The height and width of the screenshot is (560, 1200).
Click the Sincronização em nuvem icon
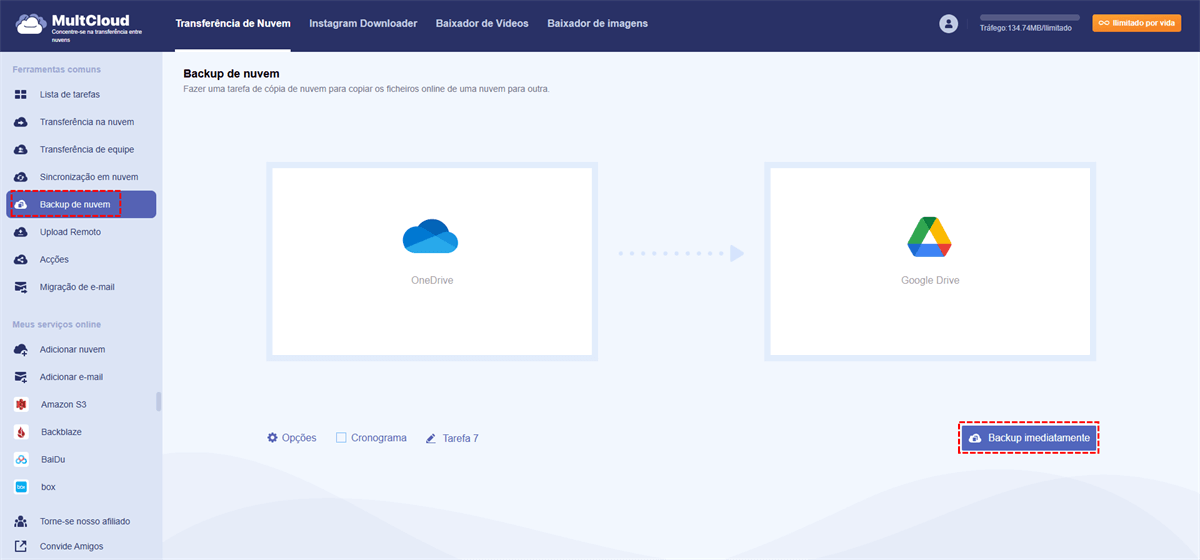[x=21, y=177]
